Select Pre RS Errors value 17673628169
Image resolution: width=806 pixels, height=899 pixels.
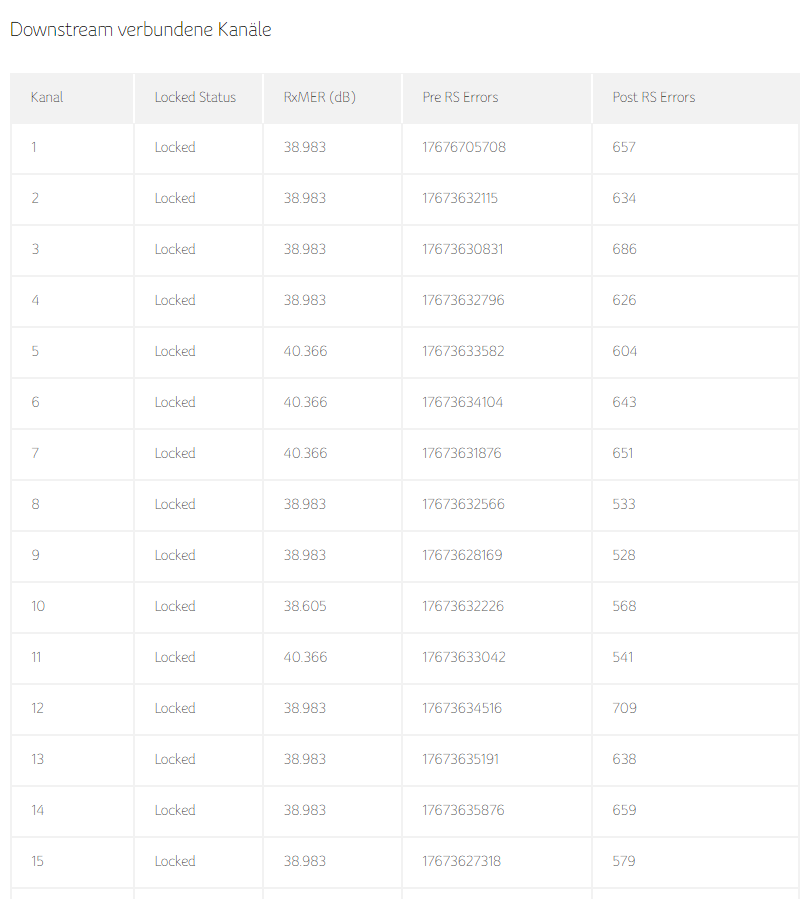coord(462,555)
